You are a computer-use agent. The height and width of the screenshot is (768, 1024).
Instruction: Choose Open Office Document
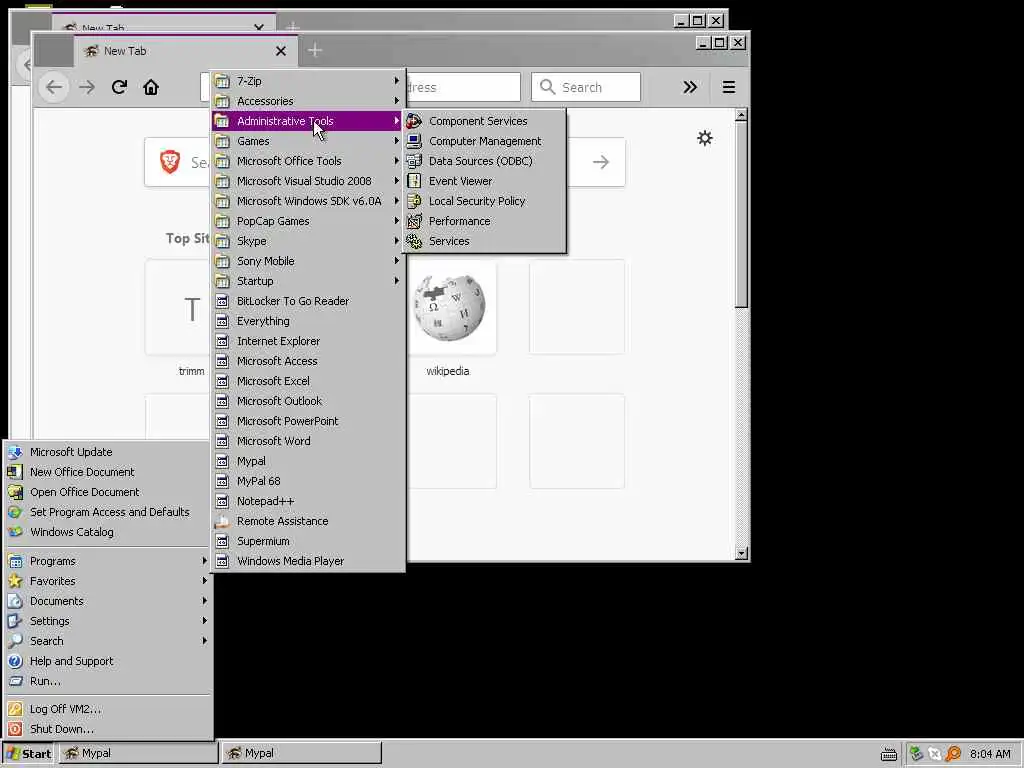(108, 492)
